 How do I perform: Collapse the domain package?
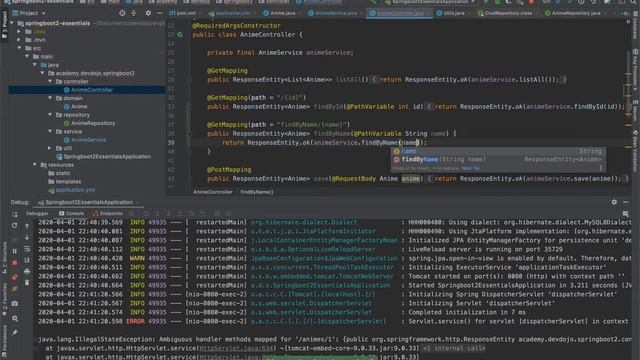[x=50, y=98]
